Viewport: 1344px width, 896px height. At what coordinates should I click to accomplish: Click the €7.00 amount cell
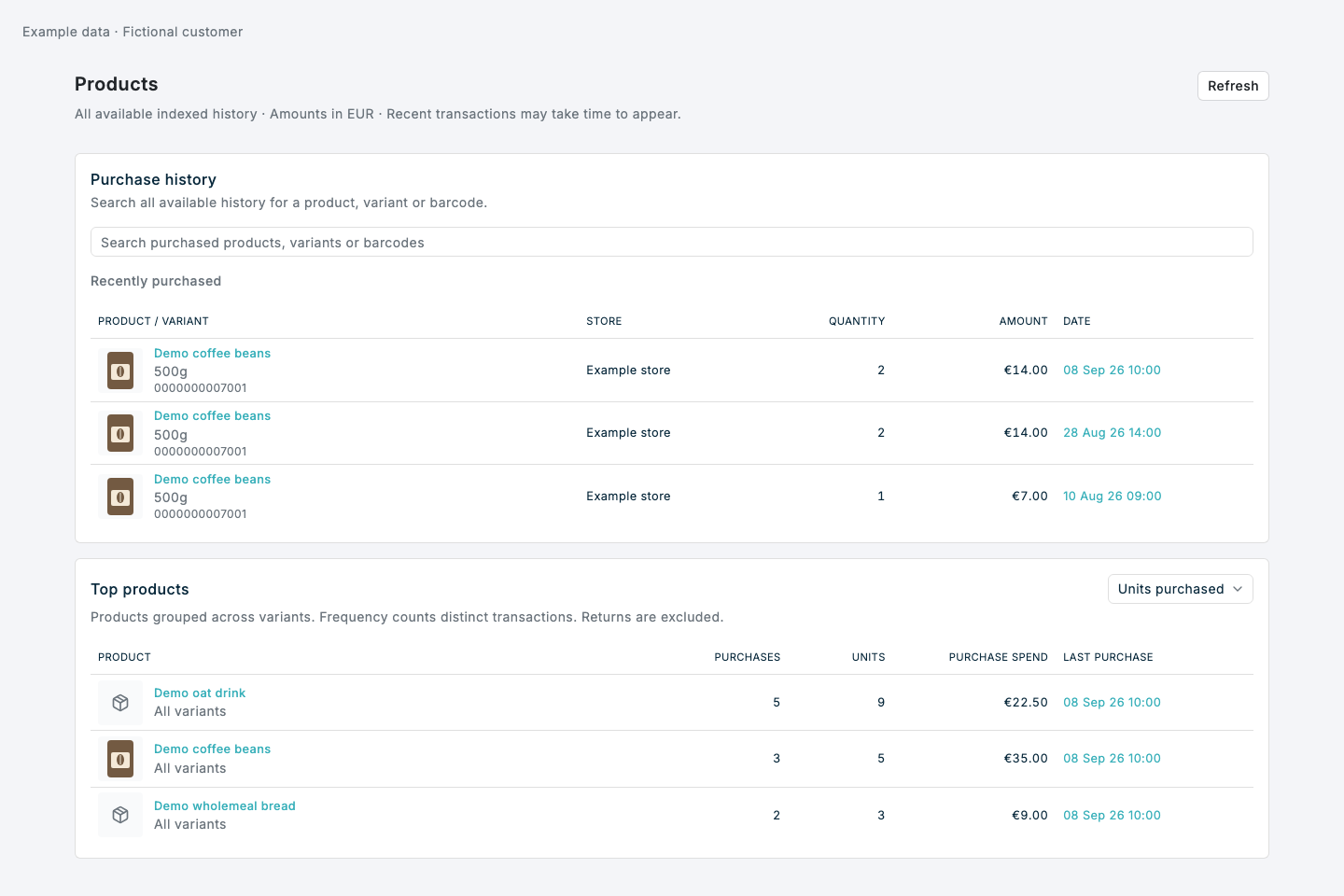pyautogui.click(x=1029, y=497)
